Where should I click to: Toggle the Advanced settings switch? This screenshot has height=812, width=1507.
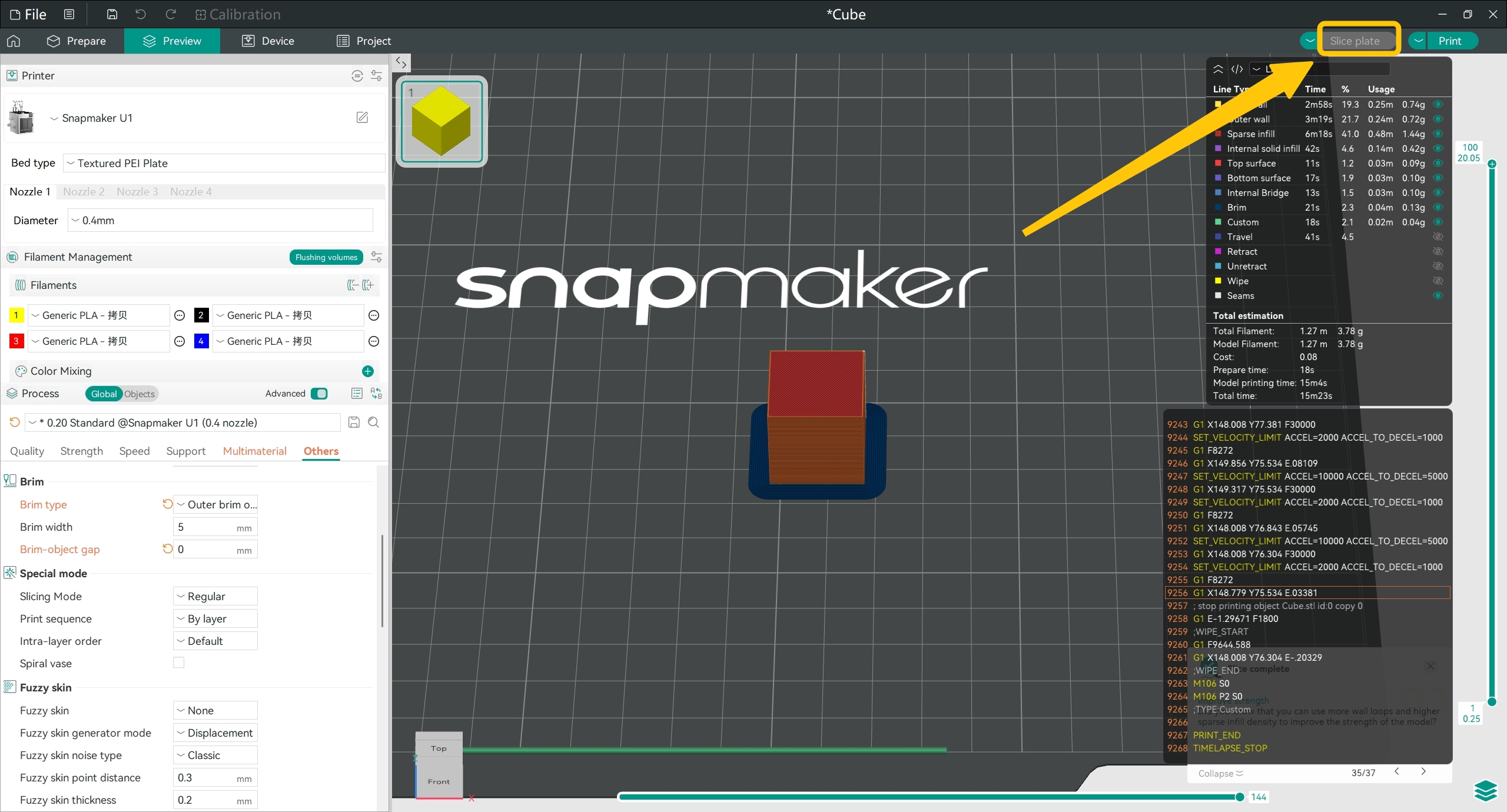tap(319, 394)
